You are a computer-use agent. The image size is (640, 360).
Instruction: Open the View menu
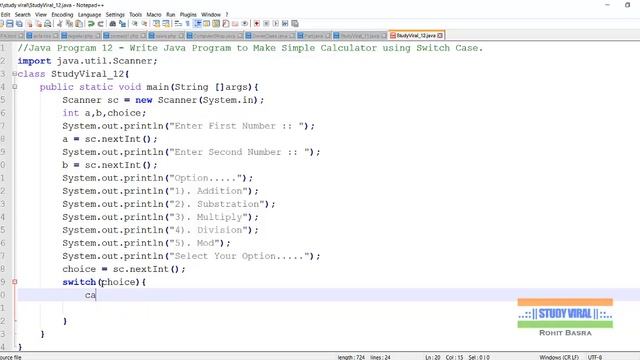tap(41, 15)
